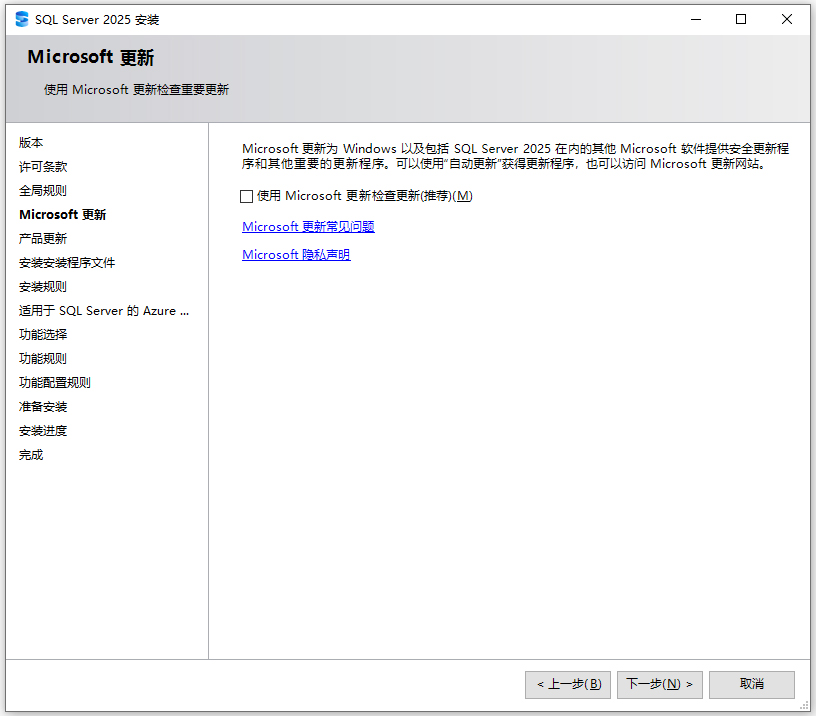Click the SQL Server installer title bar icon
The height and width of the screenshot is (716, 816).
coord(22,19)
